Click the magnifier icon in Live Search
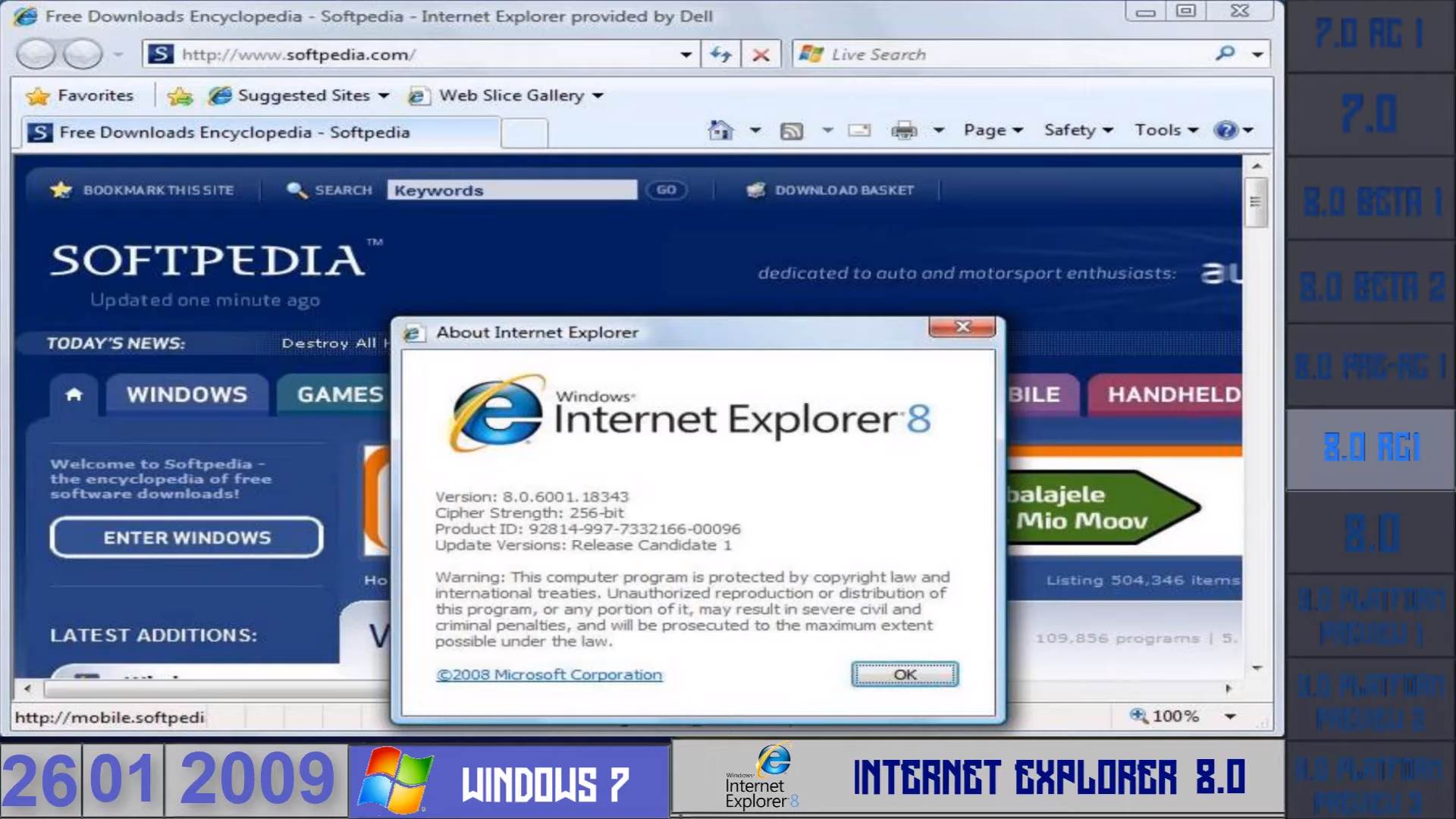 (x=1224, y=53)
